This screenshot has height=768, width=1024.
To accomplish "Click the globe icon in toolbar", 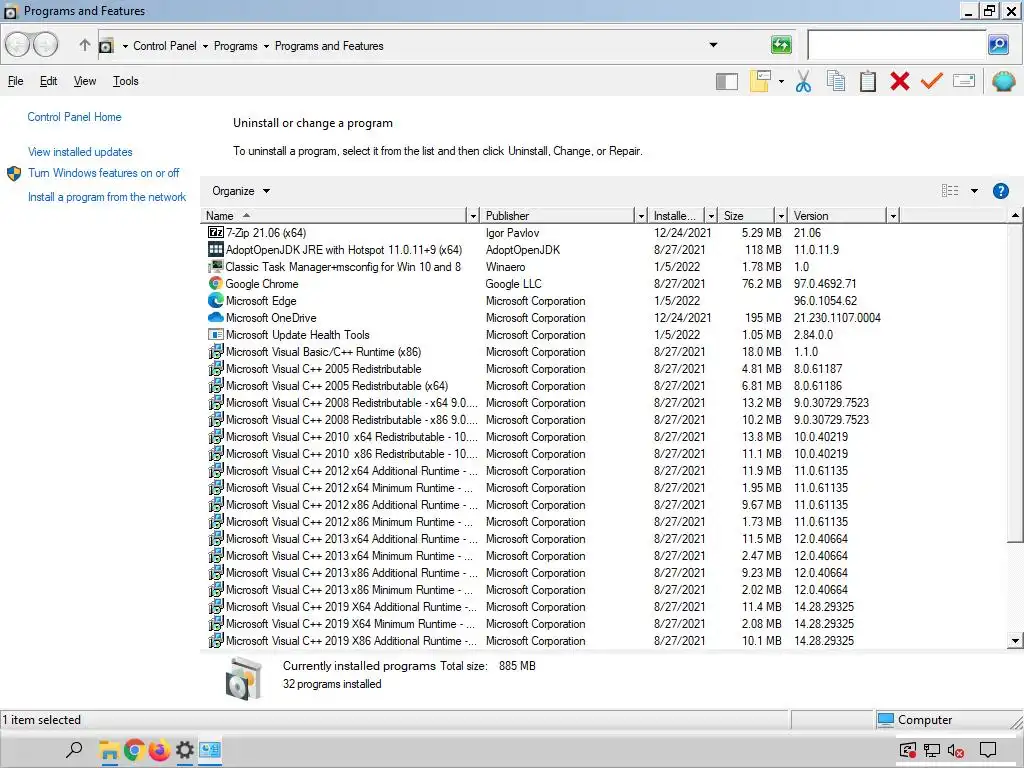I will pyautogui.click(x=1004, y=81).
